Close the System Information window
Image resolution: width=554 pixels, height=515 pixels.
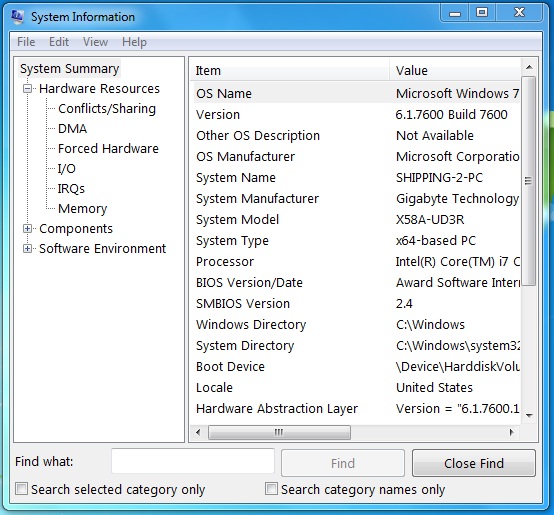(519, 13)
